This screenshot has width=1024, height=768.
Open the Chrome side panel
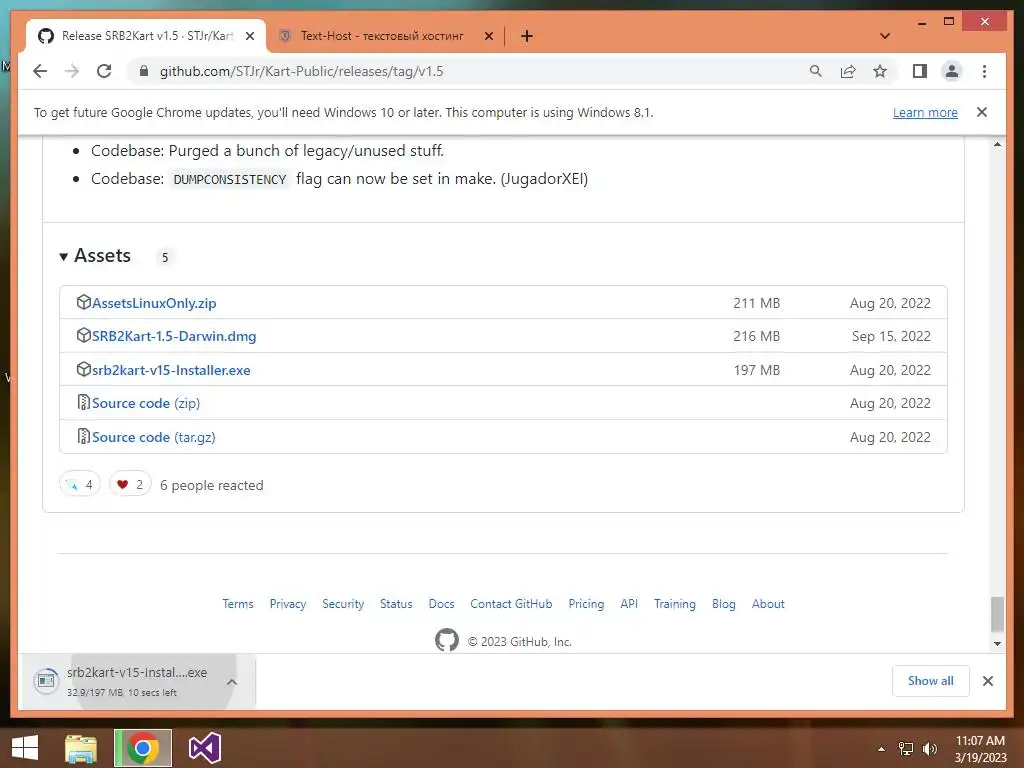click(x=920, y=71)
